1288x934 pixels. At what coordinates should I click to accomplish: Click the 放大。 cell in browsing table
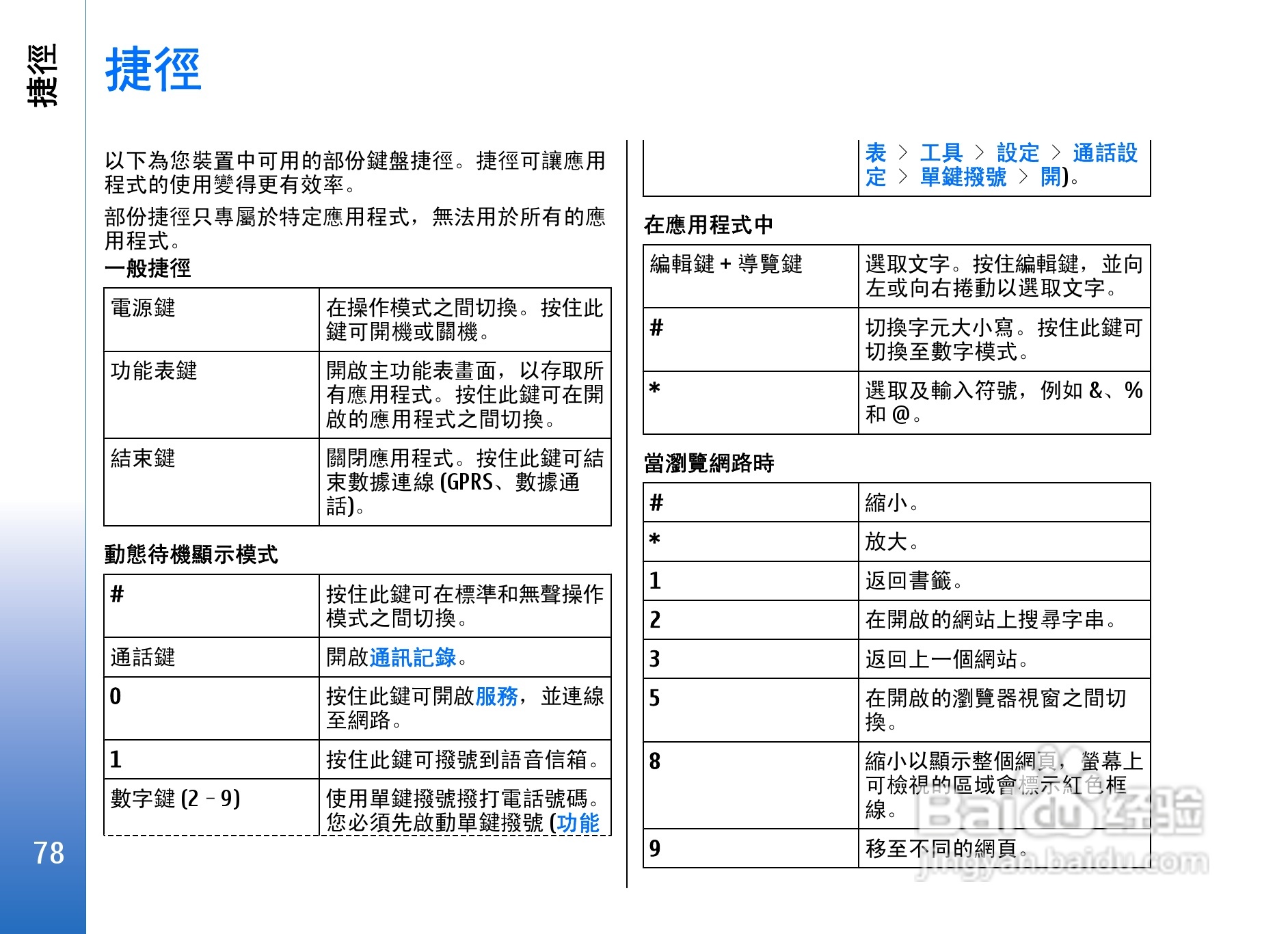(x=1004, y=542)
